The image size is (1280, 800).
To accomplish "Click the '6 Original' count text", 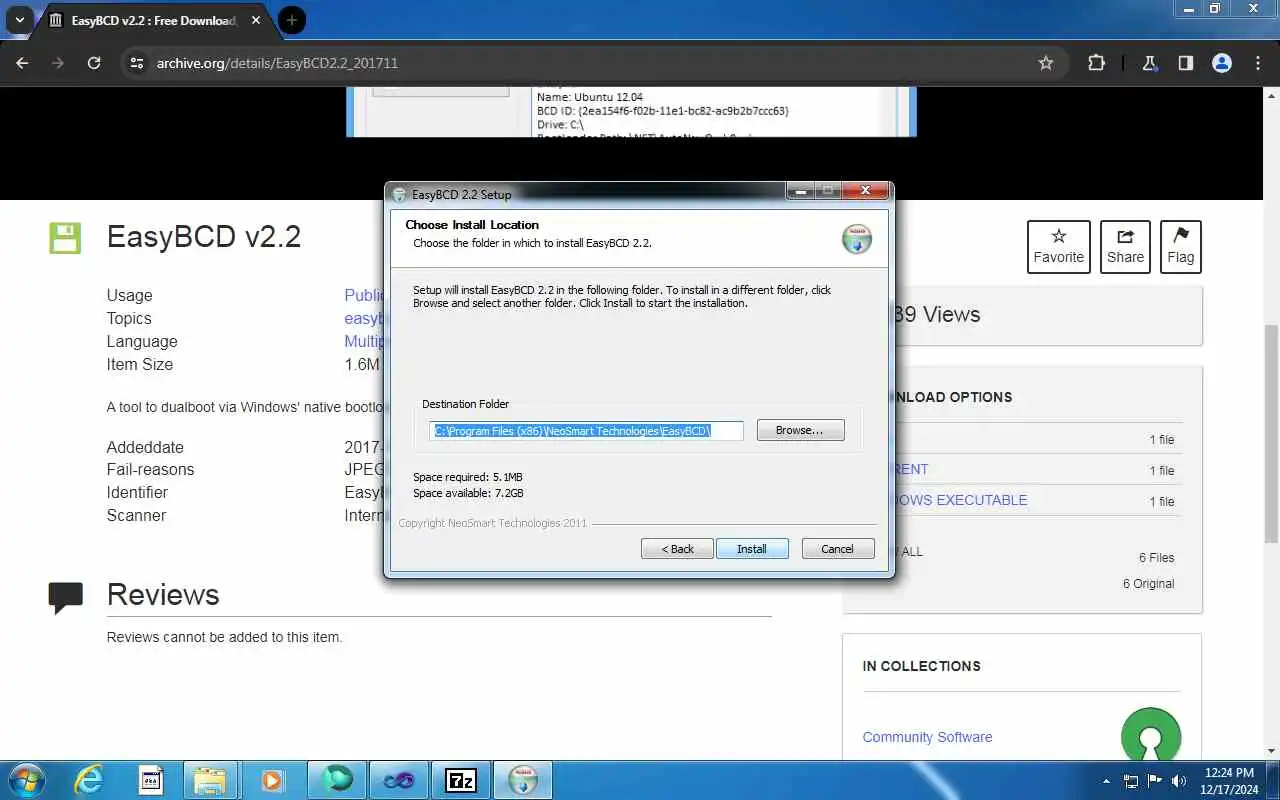I will 1148,584.
